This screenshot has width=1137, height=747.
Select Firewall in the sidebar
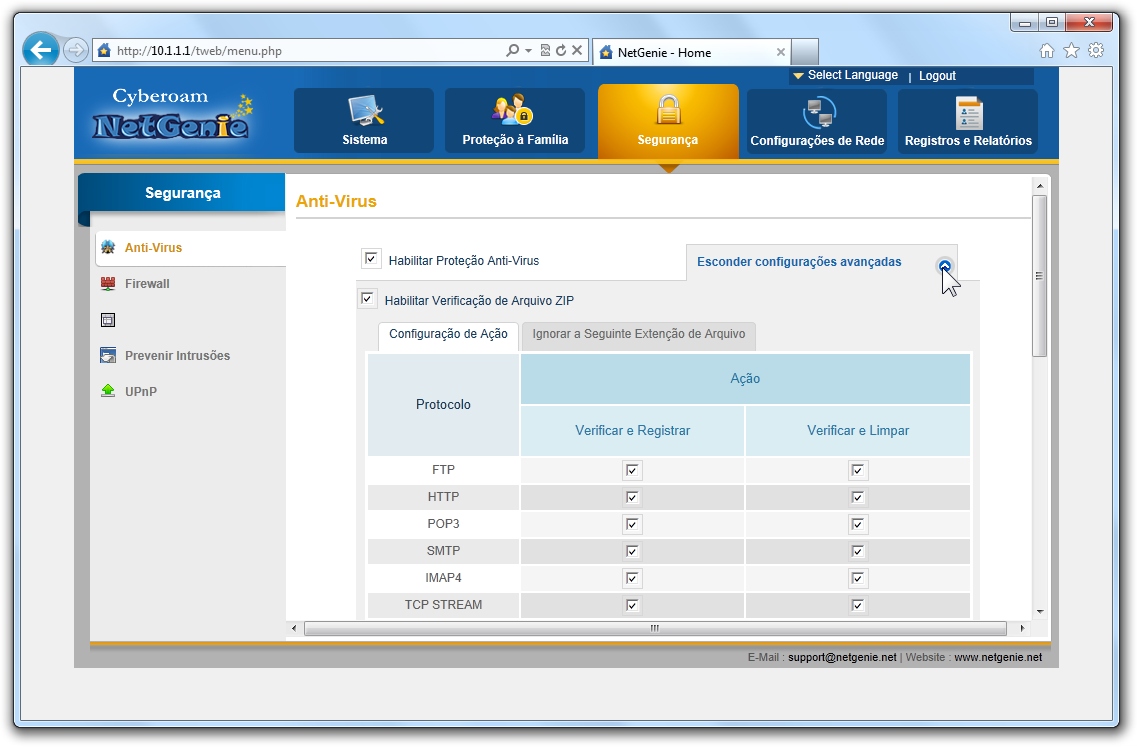[146, 284]
